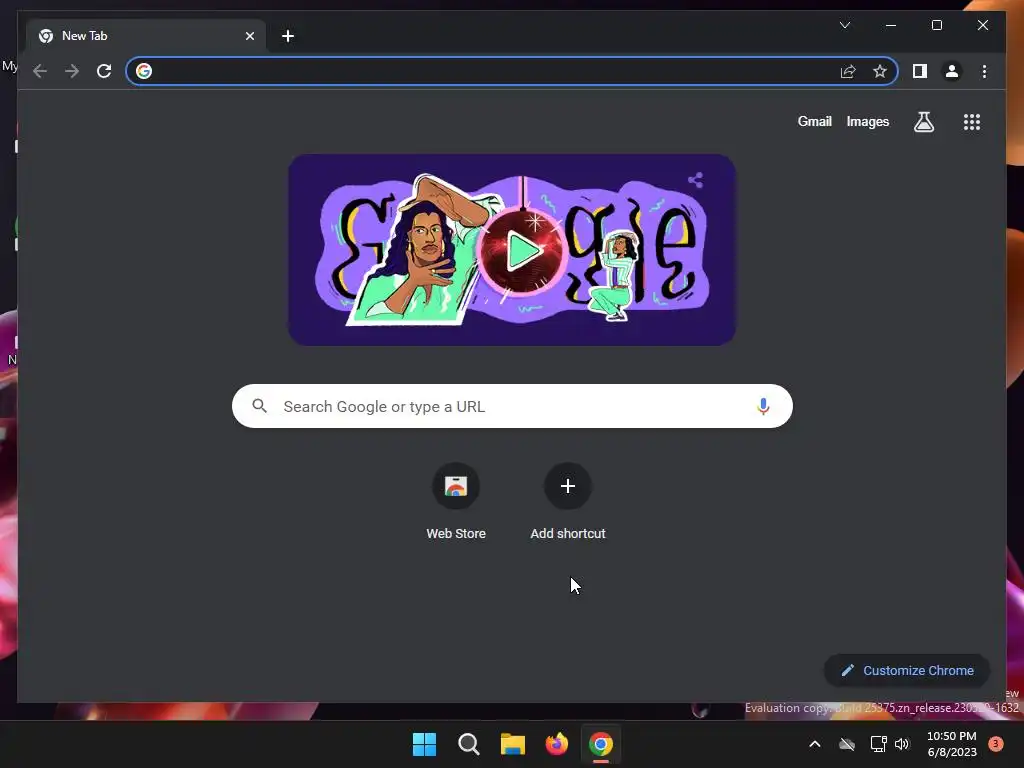1024x768 pixels.
Task: Open the clock showing 10:50 PM
Action: 952,744
